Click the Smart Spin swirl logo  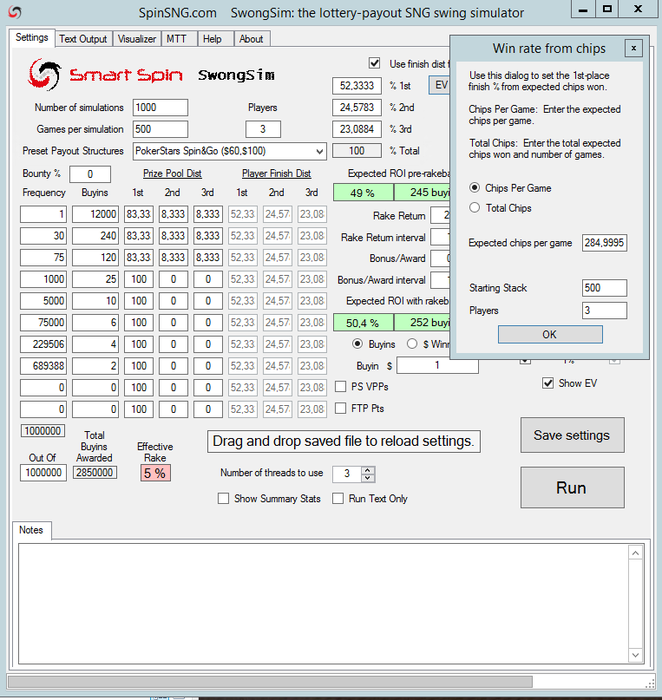pyautogui.click(x=44, y=75)
